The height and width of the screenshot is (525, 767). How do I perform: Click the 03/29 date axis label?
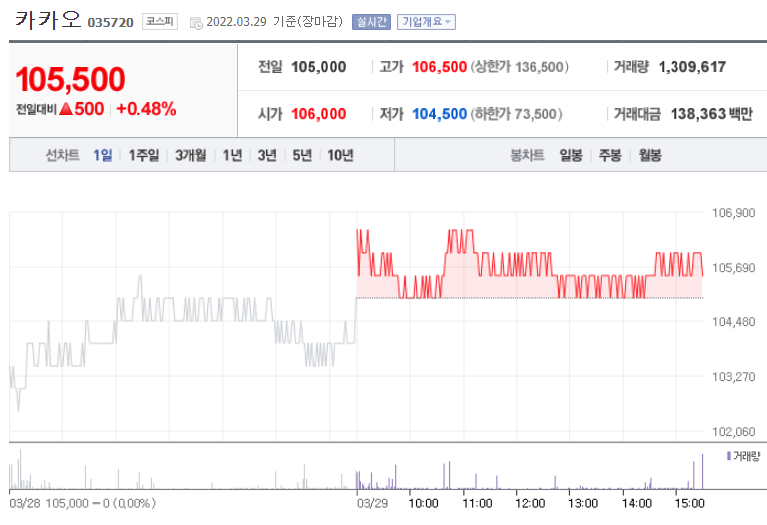tap(372, 503)
